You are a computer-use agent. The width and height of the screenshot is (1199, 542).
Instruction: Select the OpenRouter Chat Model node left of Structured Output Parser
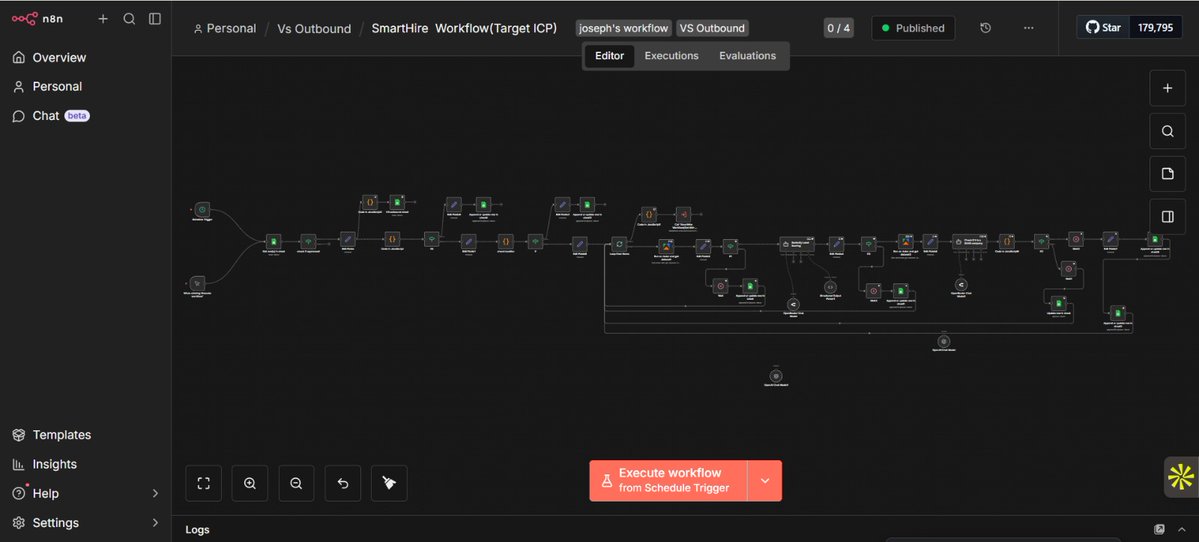[793, 304]
